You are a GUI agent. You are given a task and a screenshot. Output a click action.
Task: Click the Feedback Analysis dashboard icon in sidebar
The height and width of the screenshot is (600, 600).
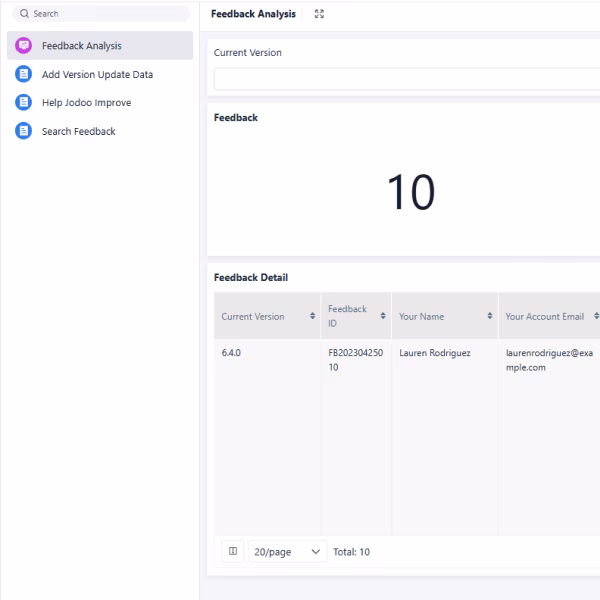tap(24, 46)
